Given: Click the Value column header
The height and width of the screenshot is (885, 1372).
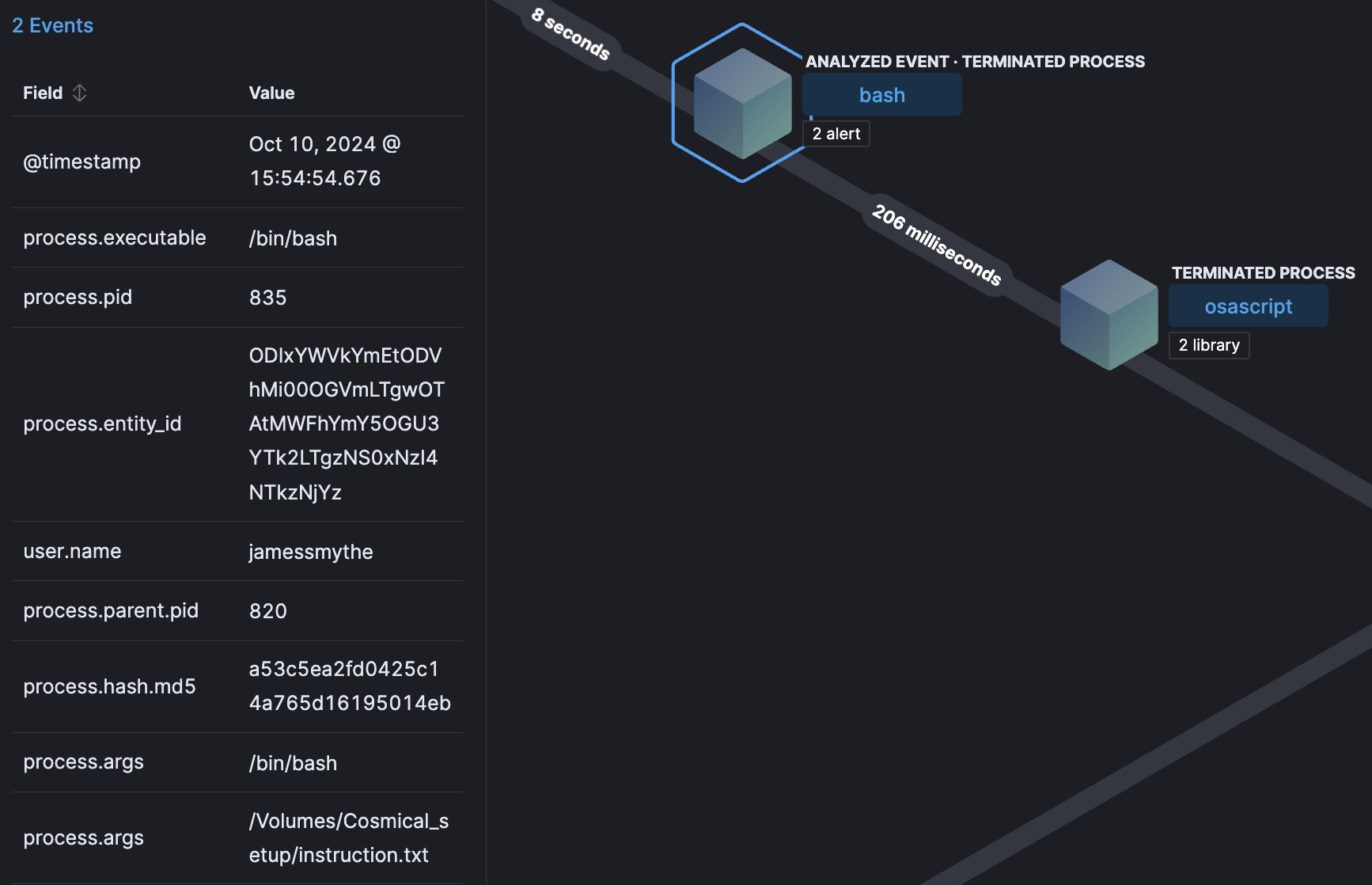Looking at the screenshot, I should click(x=271, y=93).
